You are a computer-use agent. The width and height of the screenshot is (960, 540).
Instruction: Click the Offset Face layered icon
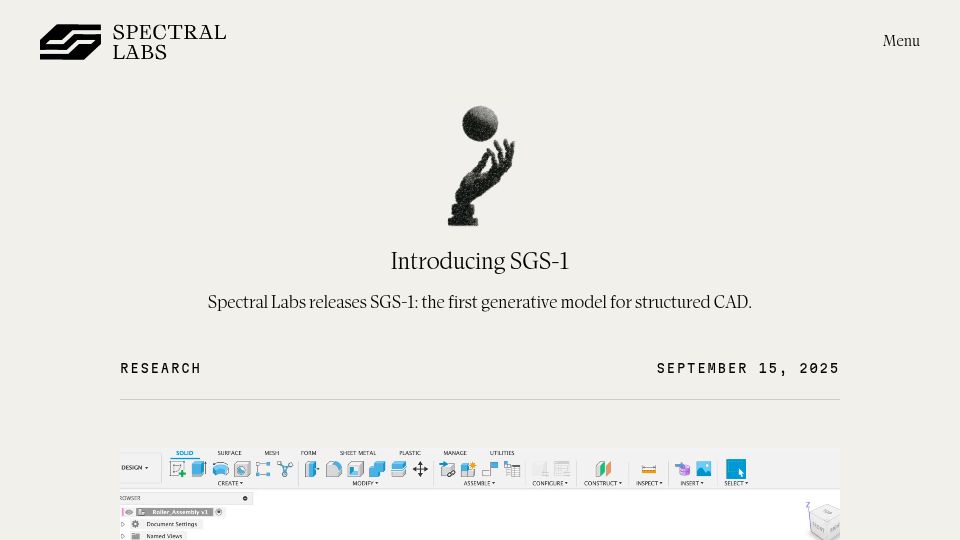coord(399,469)
